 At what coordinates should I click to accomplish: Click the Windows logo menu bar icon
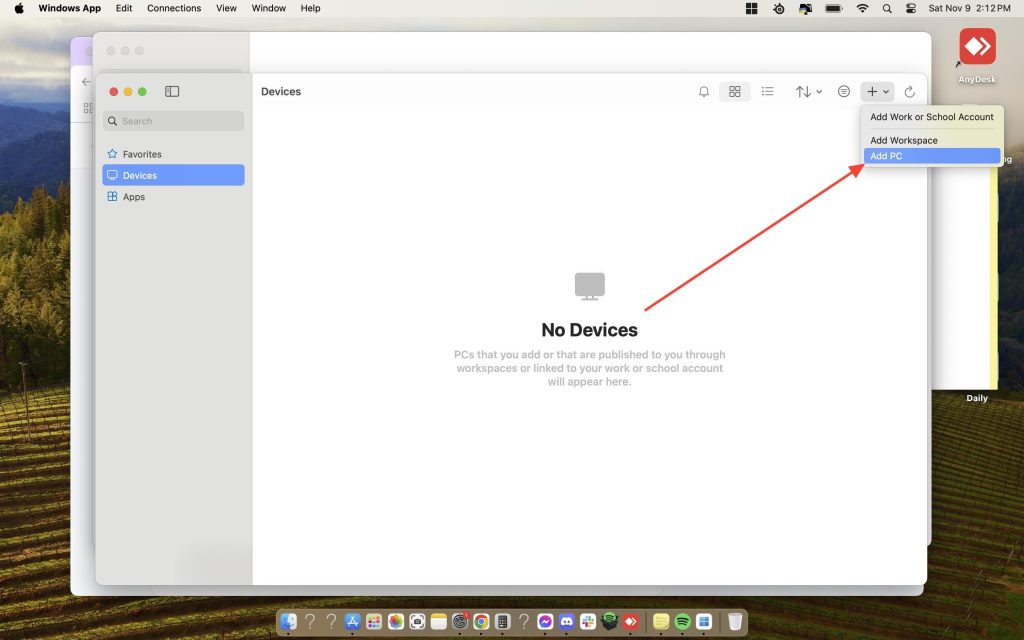tap(752, 8)
